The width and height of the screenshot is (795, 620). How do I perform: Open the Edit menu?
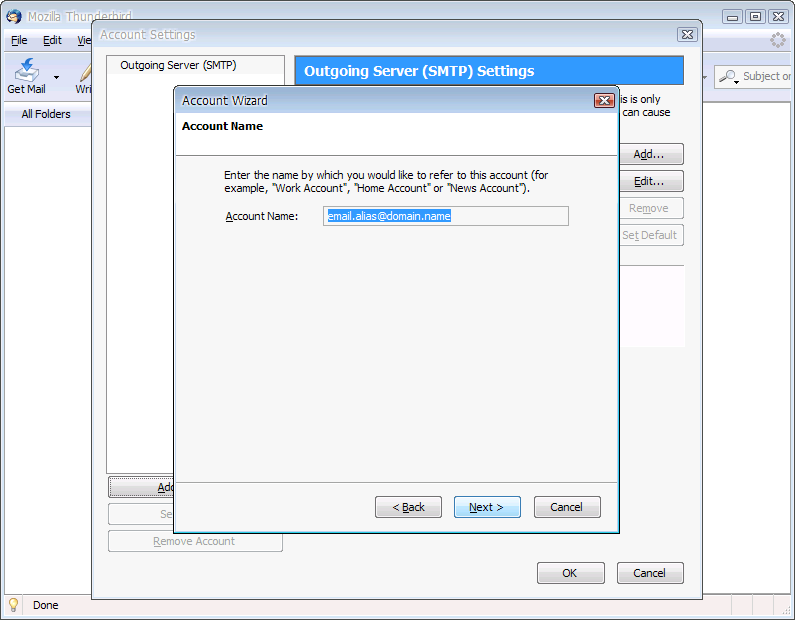coord(52,41)
